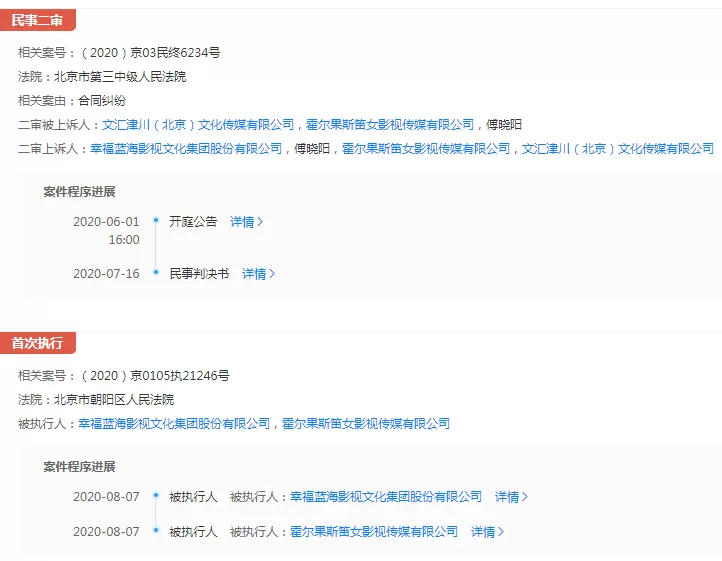Click 霍尔果斯笛女影视传媒有限公司 in 二审上诉人 line
Viewport: 722px width, 561px height.
pyautogui.click(x=425, y=149)
